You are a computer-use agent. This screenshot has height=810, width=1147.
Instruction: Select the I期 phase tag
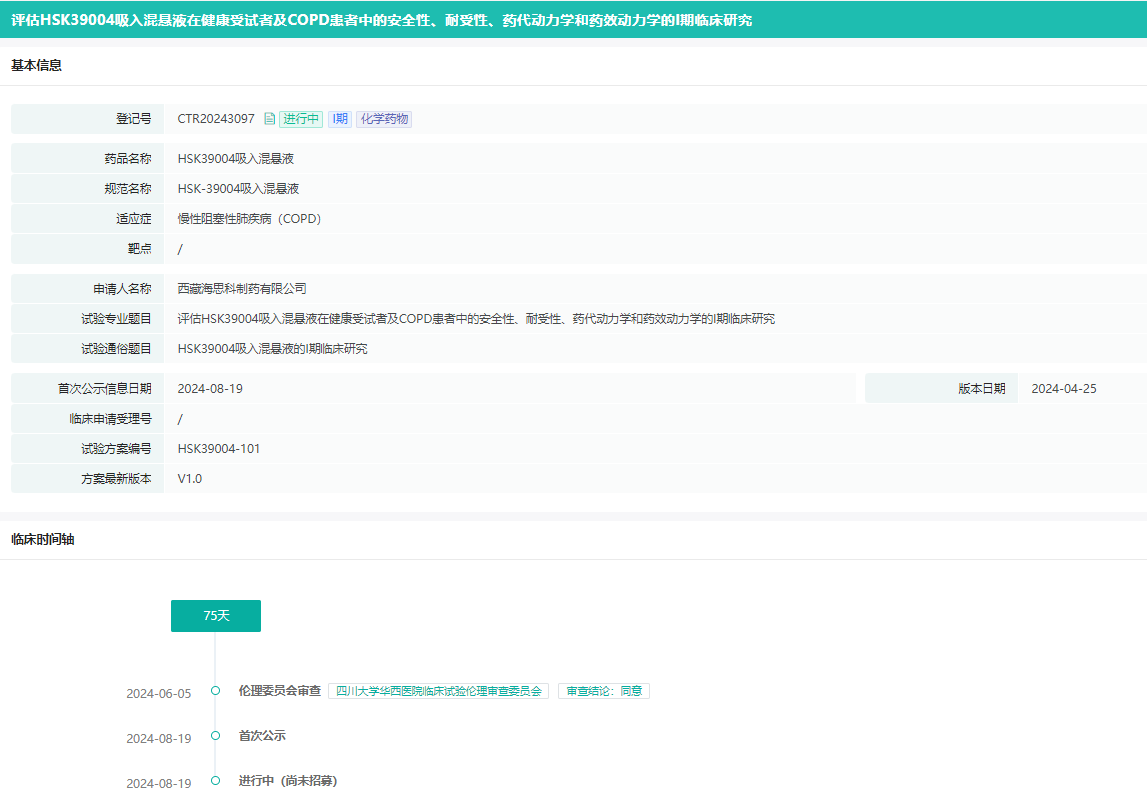click(340, 119)
